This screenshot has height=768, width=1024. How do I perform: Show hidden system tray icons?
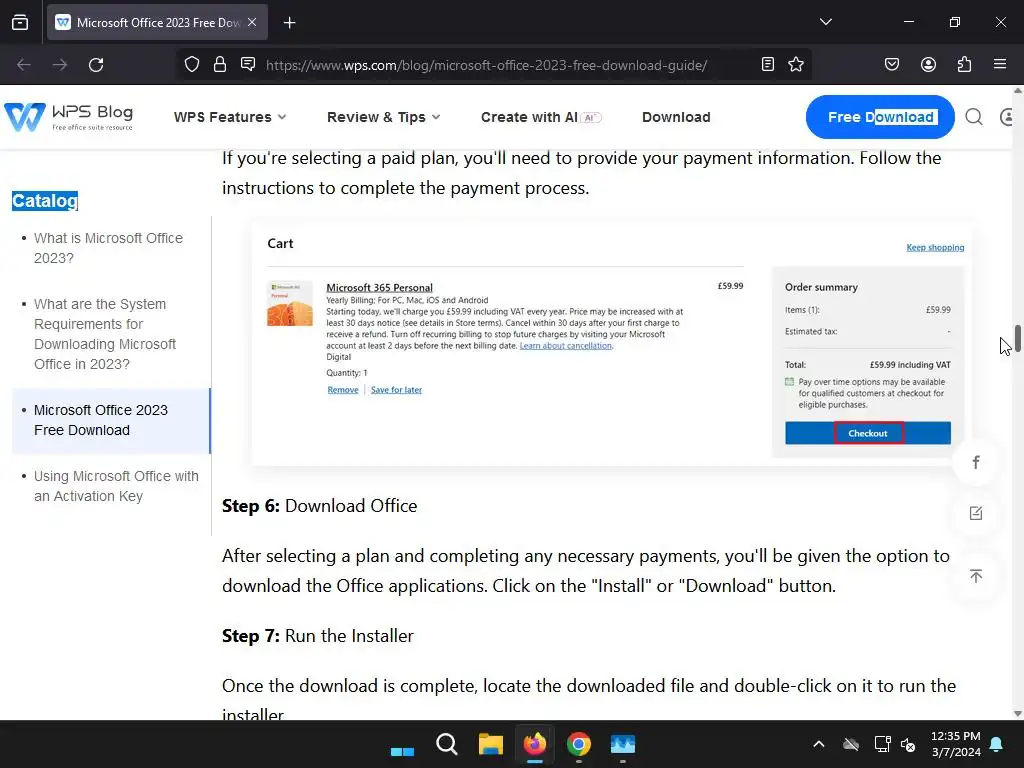[x=818, y=744]
